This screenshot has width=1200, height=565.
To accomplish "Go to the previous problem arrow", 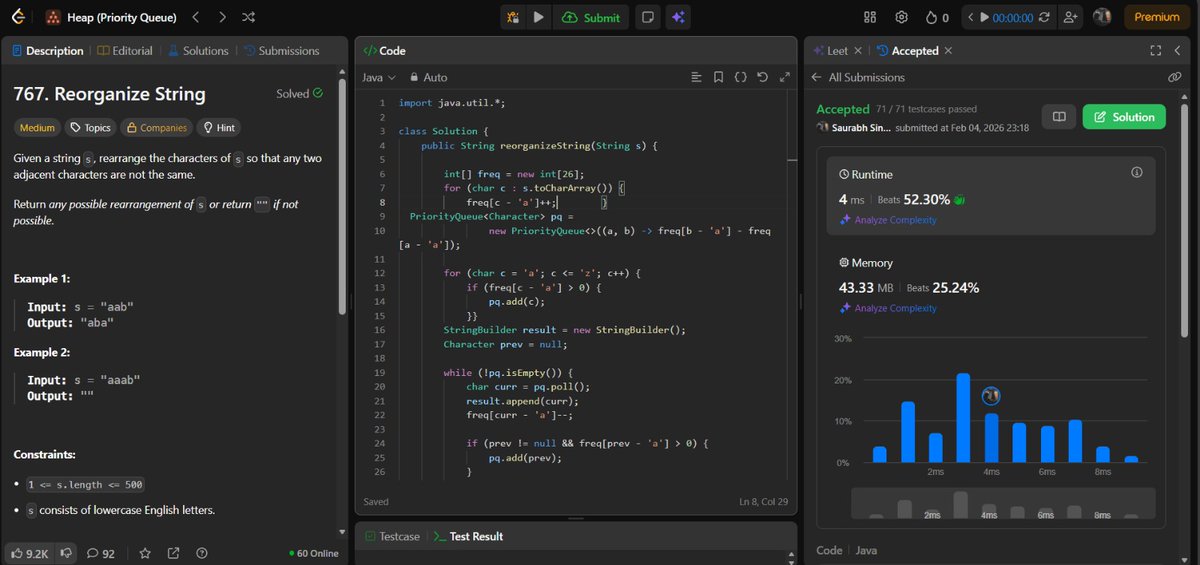I will (x=196, y=17).
